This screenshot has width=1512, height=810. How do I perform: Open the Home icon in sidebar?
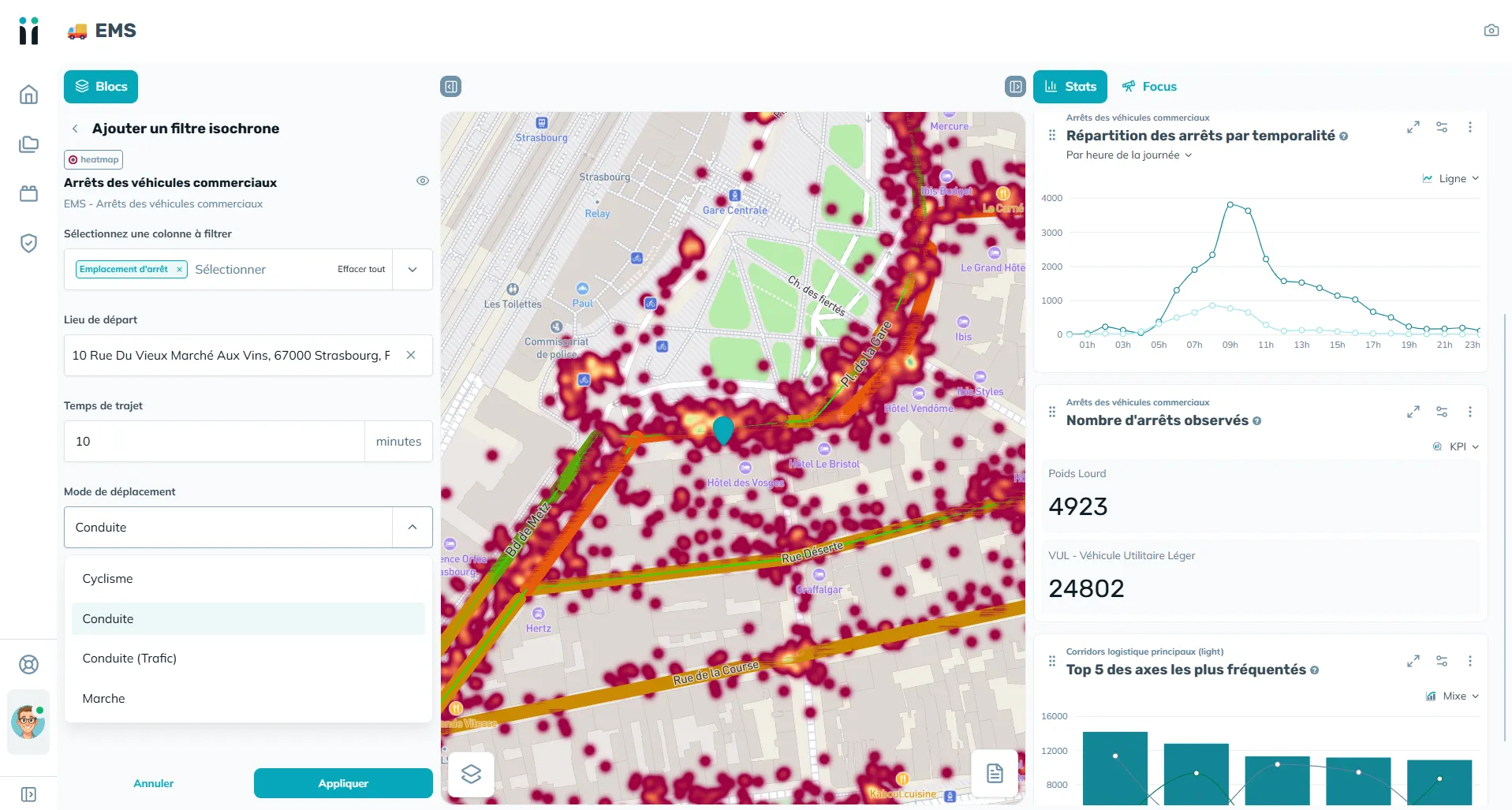coord(28,95)
